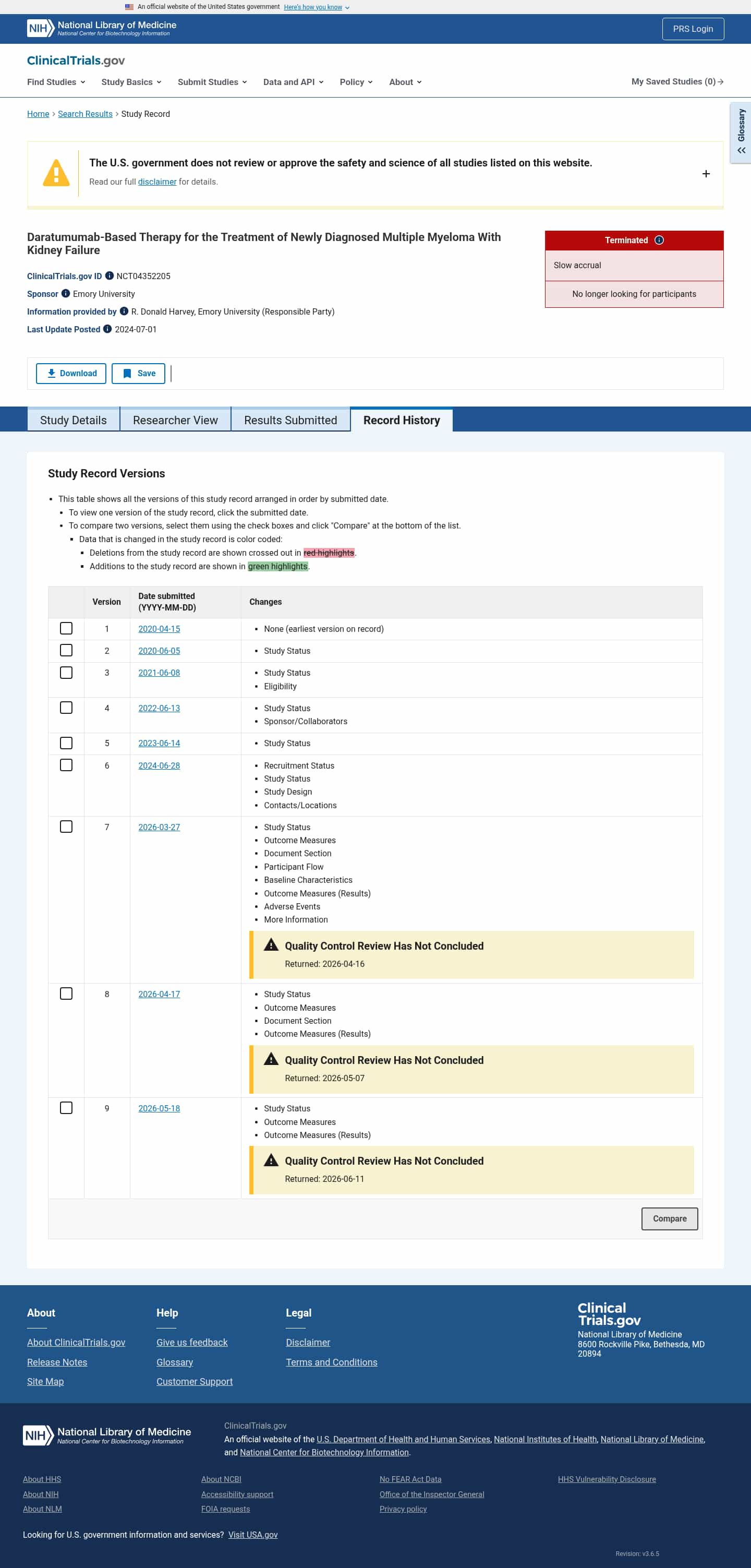
Task: View the 2022-06-13 version
Action: (x=159, y=708)
